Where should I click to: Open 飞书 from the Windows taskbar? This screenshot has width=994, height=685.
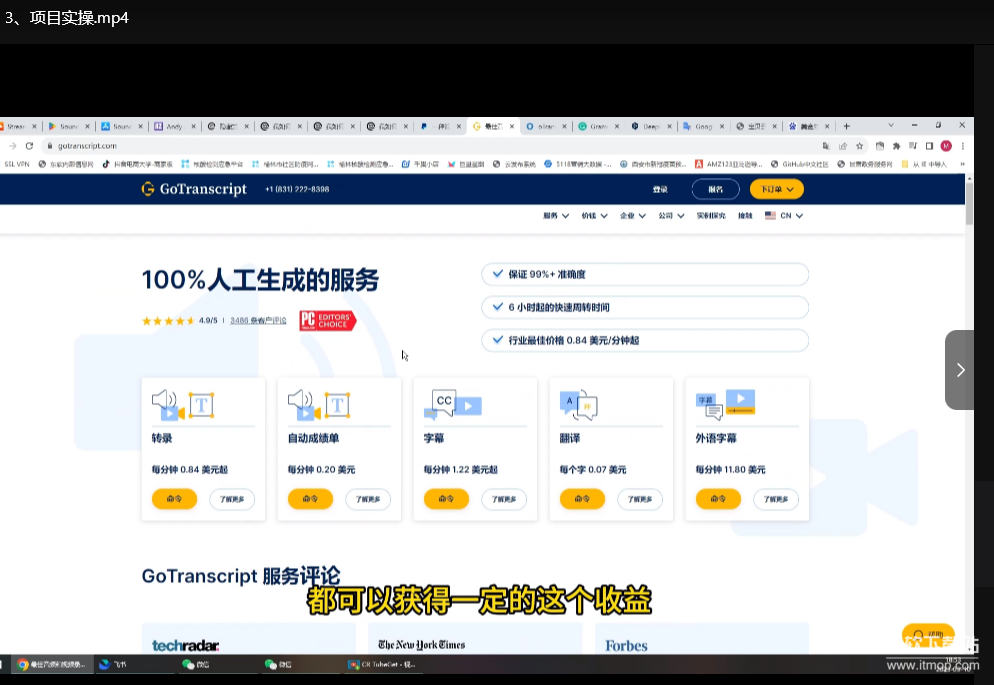pyautogui.click(x=114, y=664)
